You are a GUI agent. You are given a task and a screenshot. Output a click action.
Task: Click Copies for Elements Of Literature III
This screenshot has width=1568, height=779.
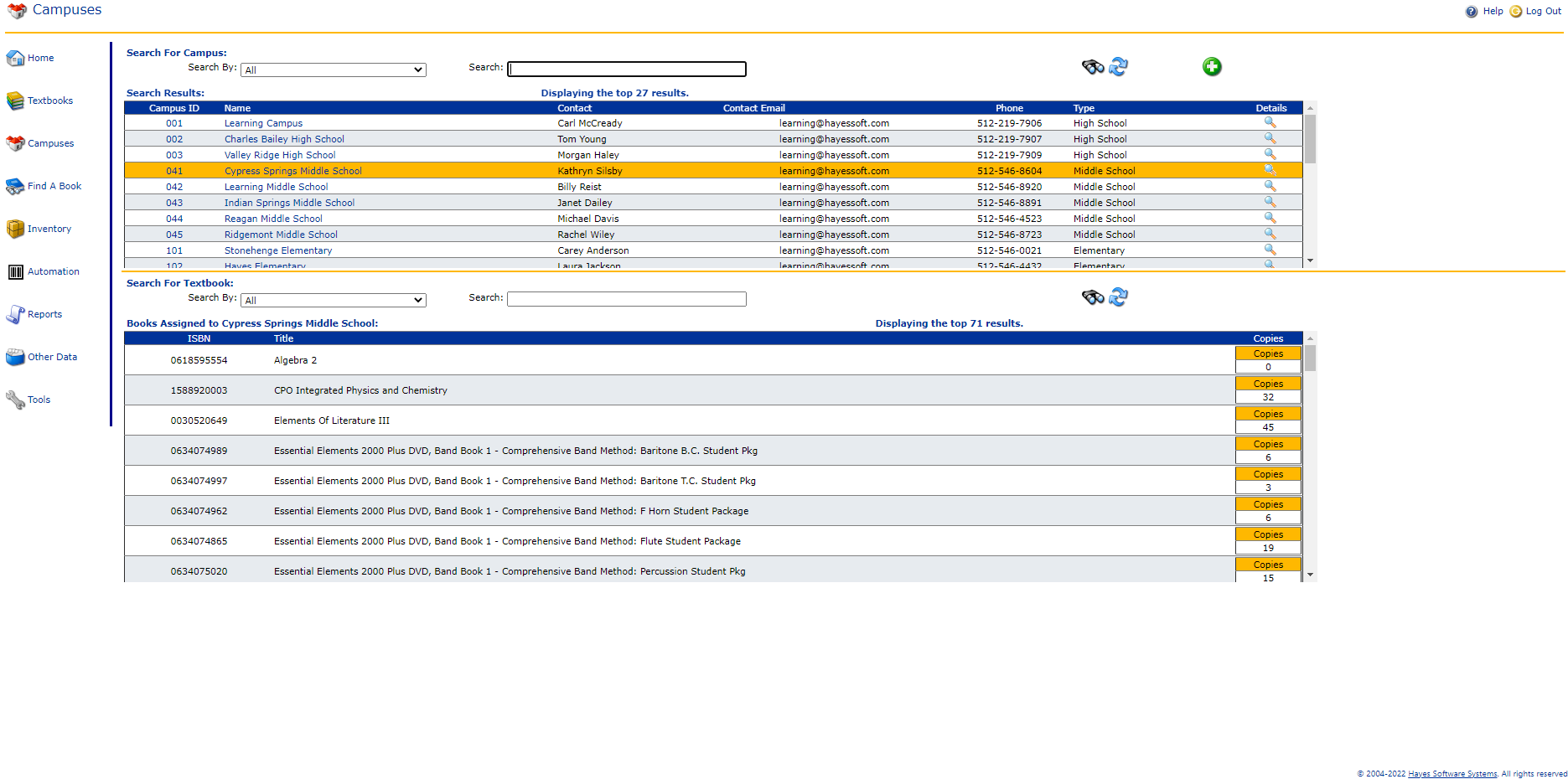click(1268, 414)
